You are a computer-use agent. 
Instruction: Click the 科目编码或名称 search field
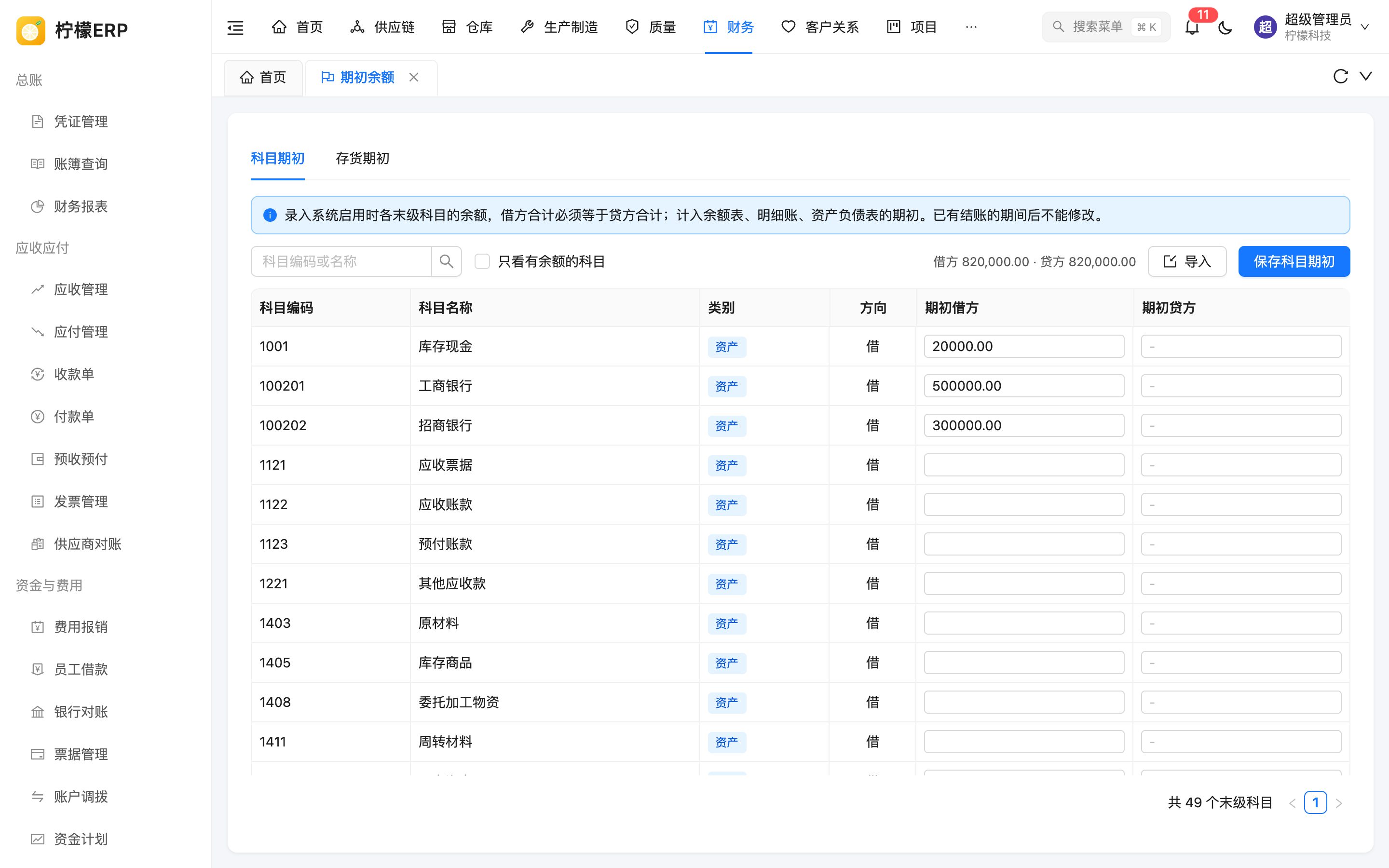pos(341,262)
